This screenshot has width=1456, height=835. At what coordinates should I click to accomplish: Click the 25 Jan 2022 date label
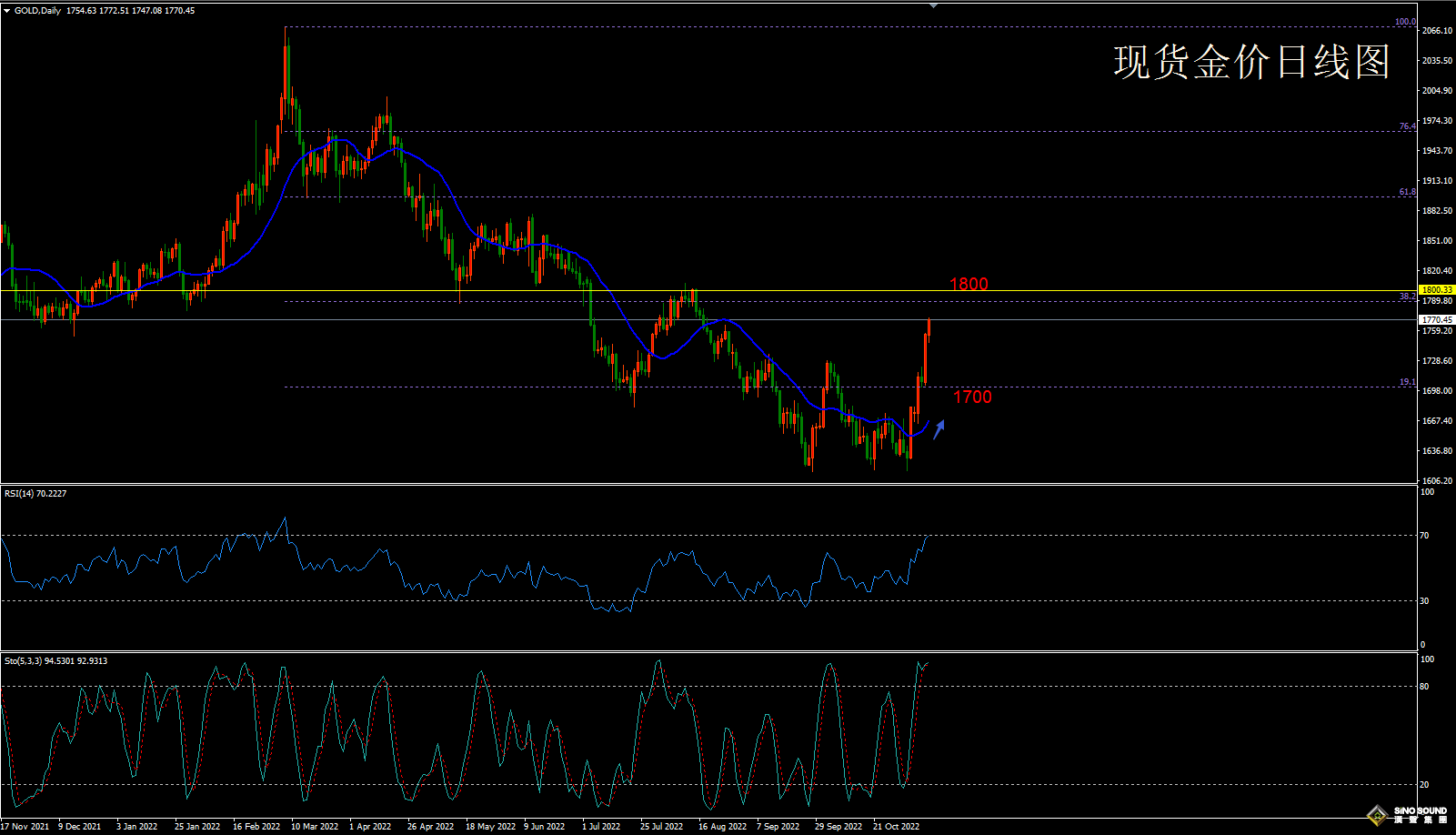197,827
